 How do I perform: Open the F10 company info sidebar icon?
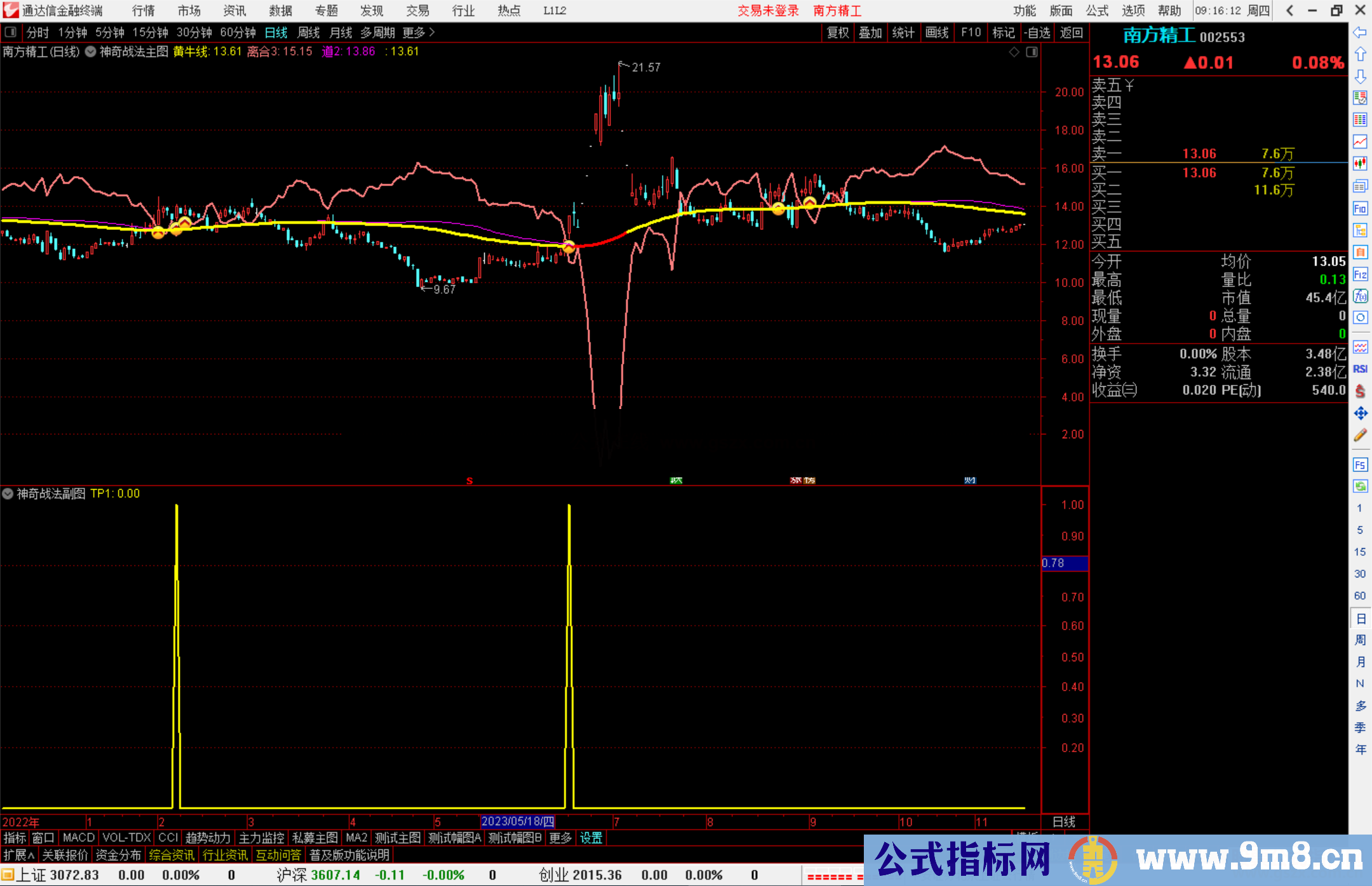pyautogui.click(x=1360, y=208)
